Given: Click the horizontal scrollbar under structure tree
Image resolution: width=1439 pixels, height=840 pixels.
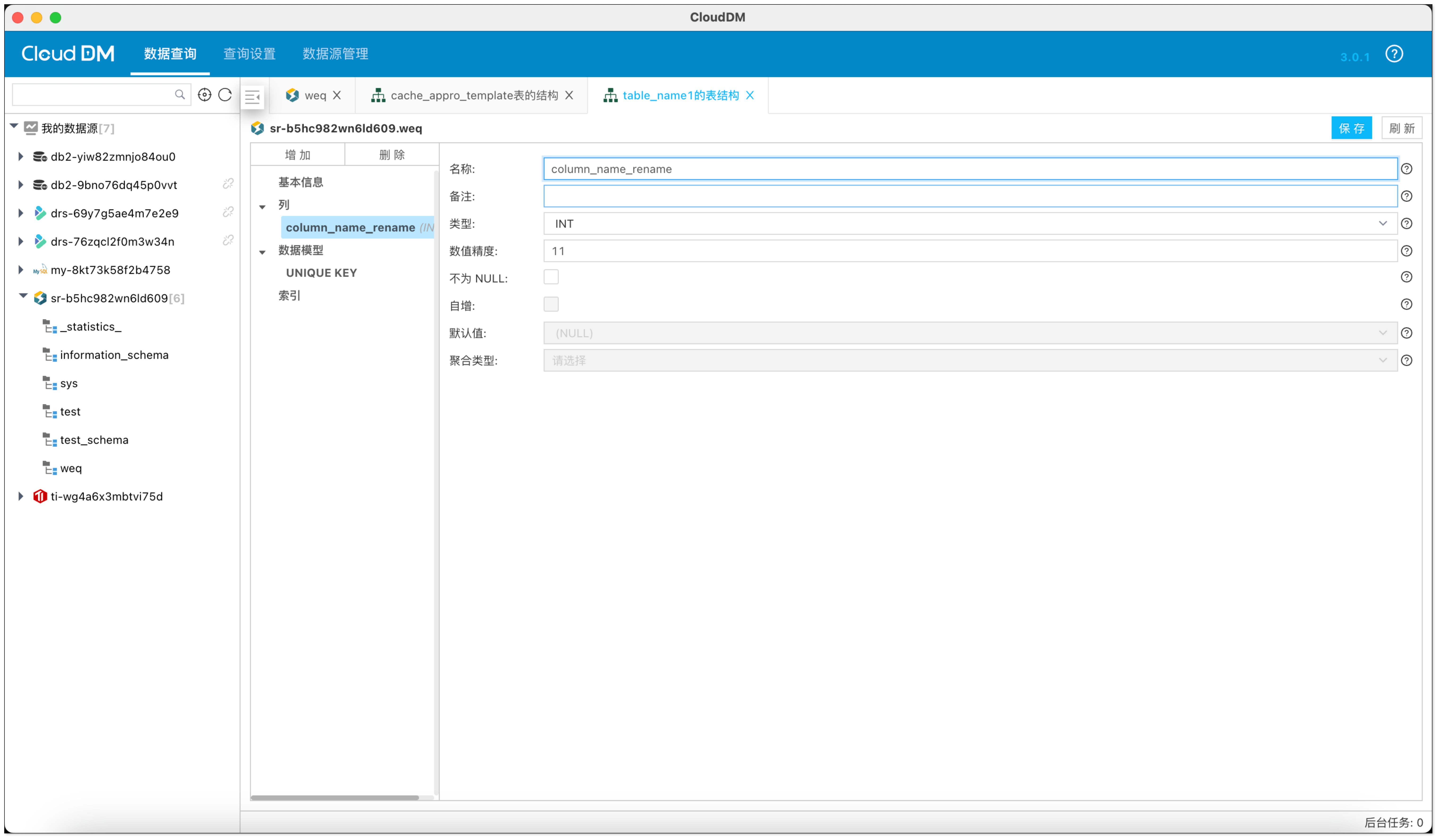Looking at the screenshot, I should (x=335, y=798).
